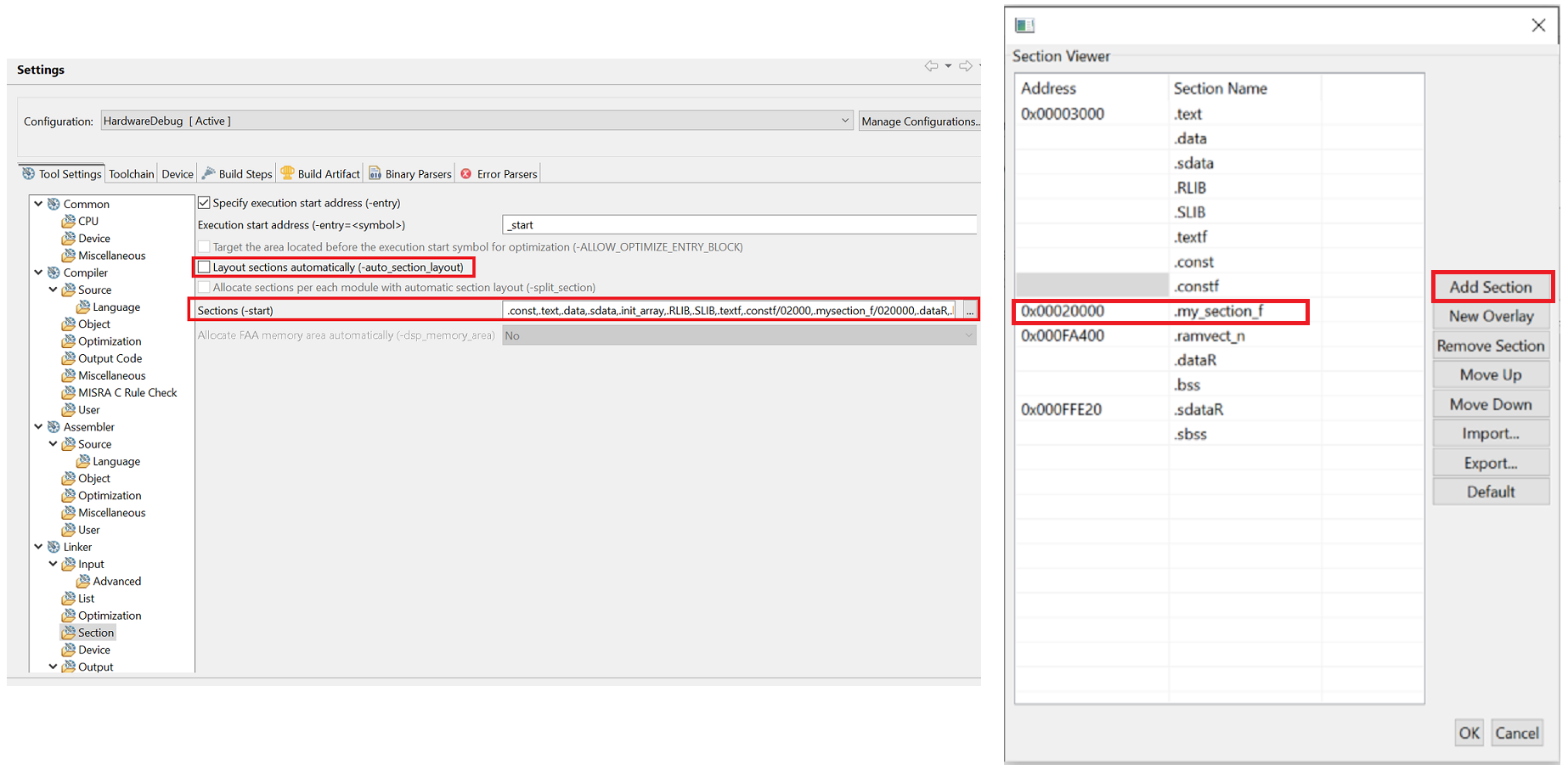Click the Build Artifact trophy icon
Screen dimensions: 1568x771
(287, 173)
